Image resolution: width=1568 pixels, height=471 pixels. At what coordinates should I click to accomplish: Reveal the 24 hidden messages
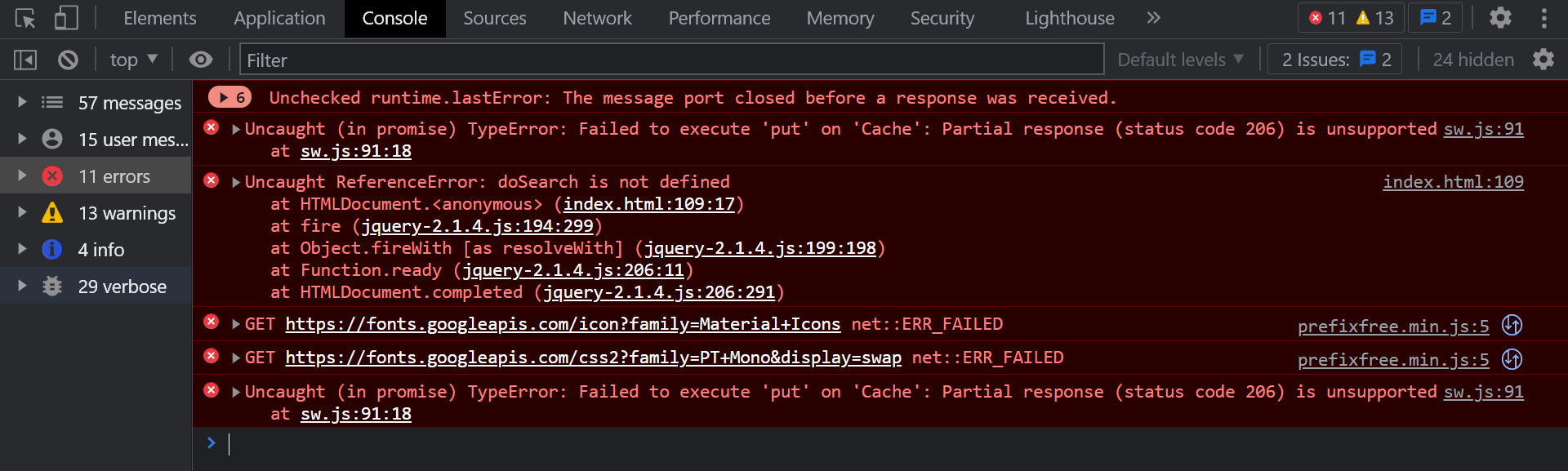pos(1473,59)
